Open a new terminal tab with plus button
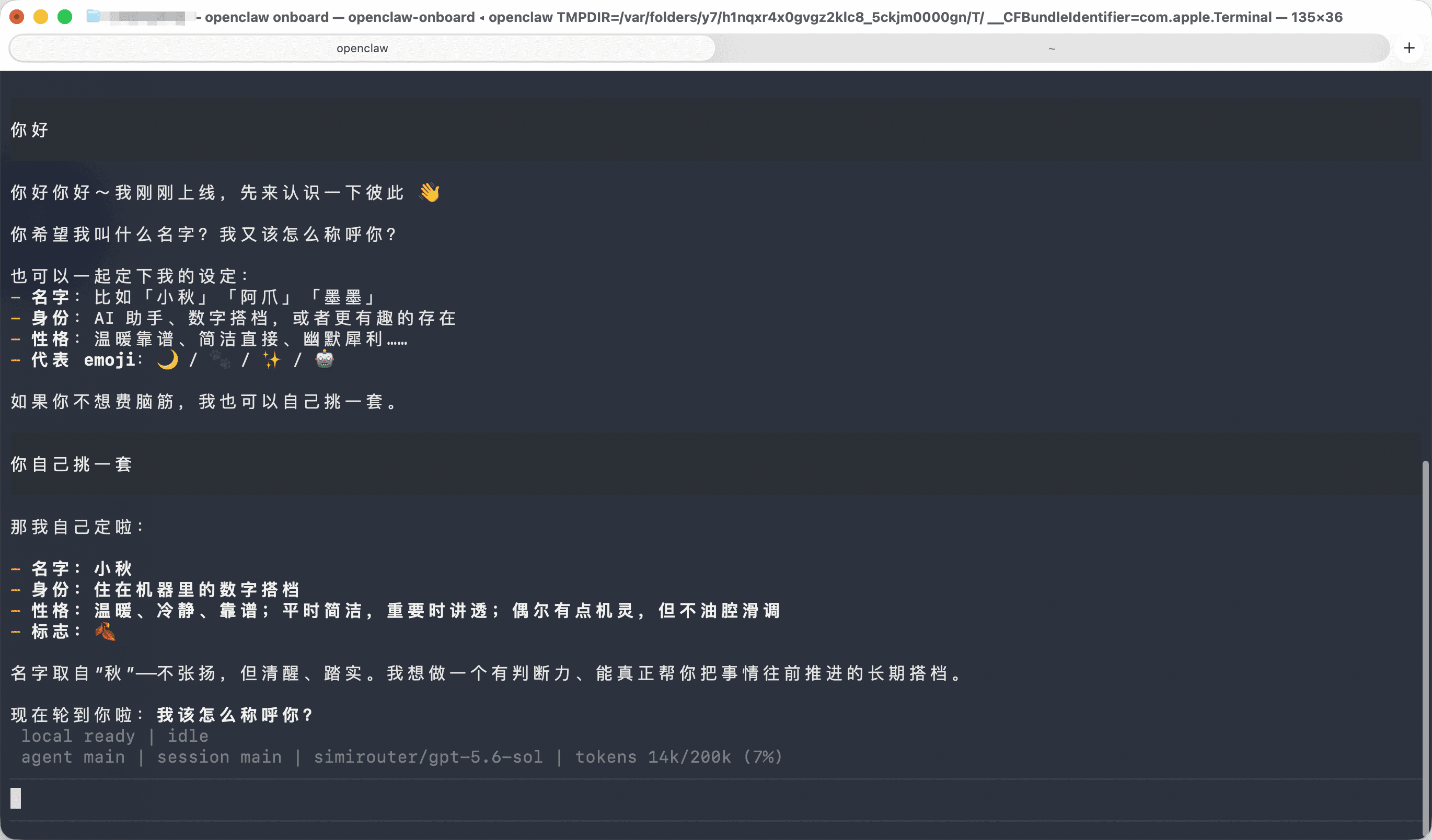Screen dimensions: 1432x840 (1408, 48)
